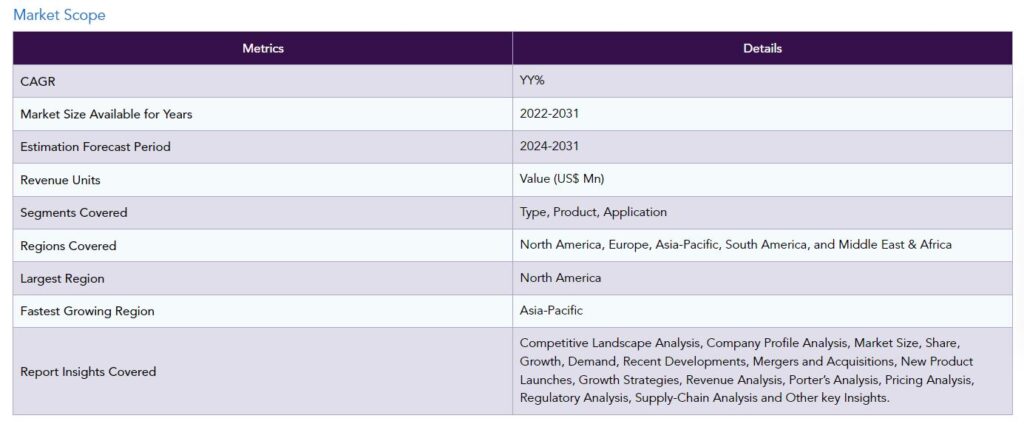Screen dimensions: 1024x427
Task: Select the Details column header
Action: tap(762, 48)
